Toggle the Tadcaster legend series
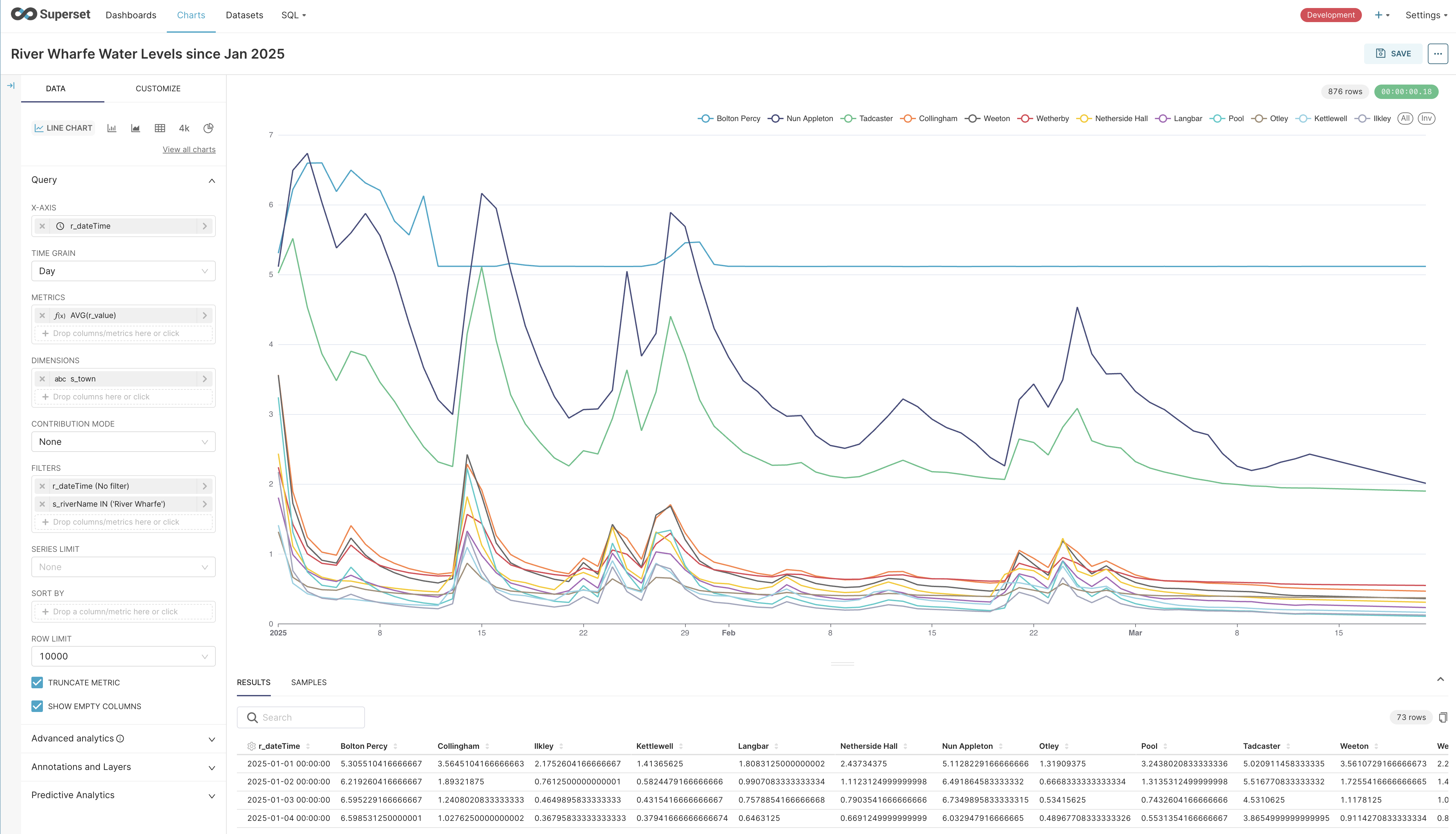Image resolution: width=1456 pixels, height=834 pixels. pyautogui.click(x=866, y=119)
